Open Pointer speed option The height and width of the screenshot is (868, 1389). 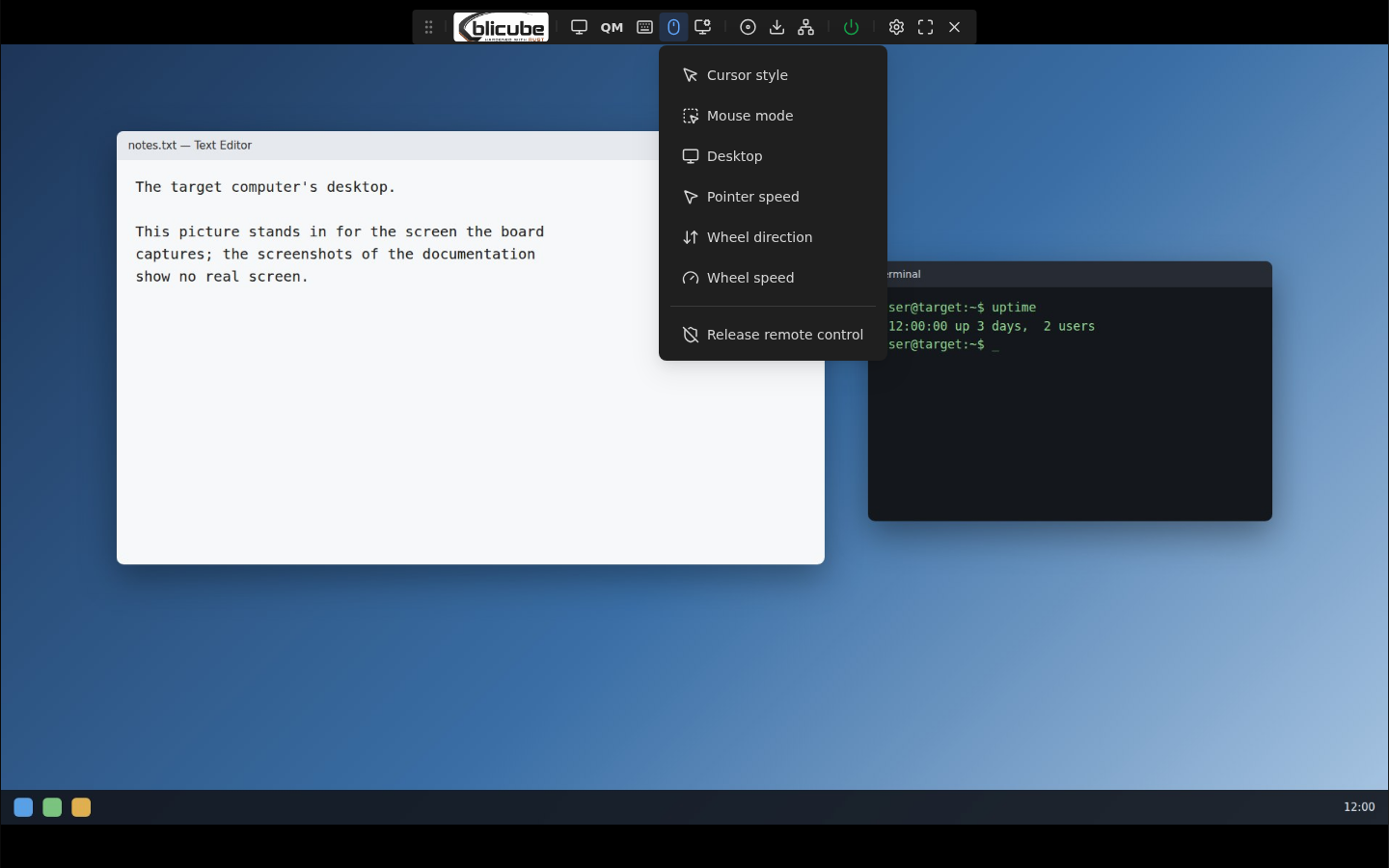click(x=773, y=197)
